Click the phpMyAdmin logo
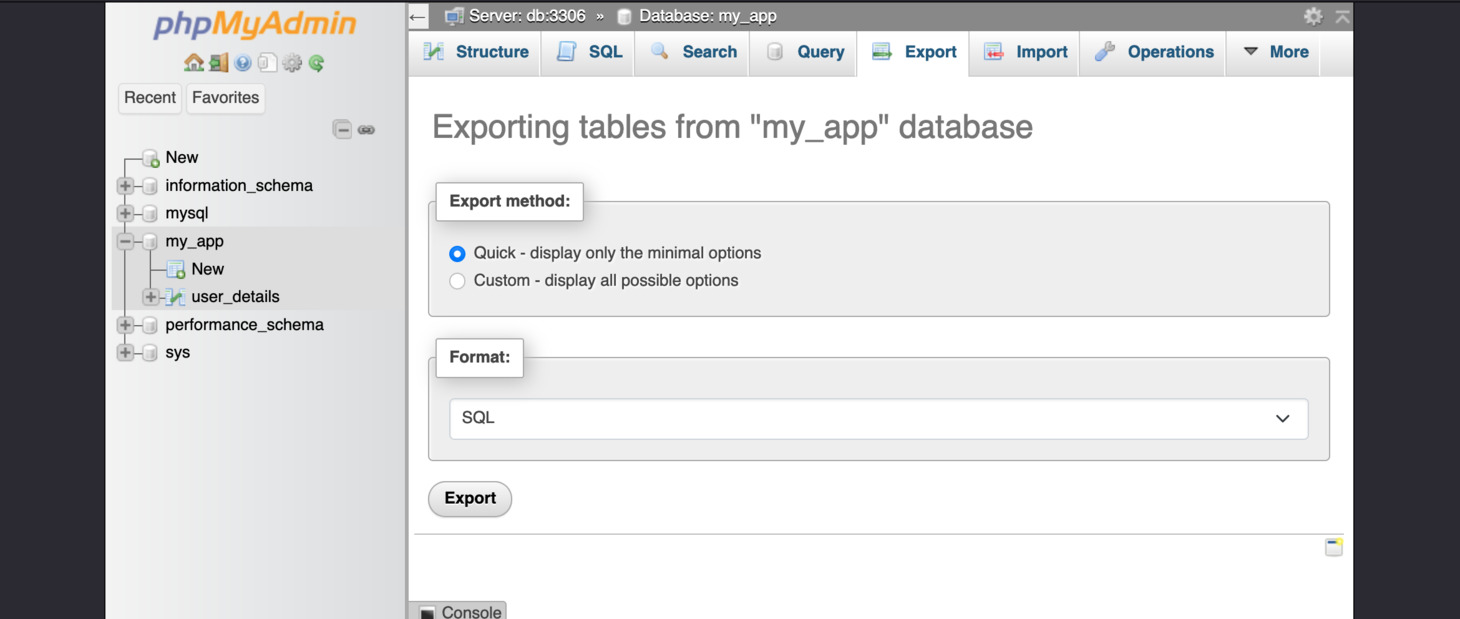 255,24
